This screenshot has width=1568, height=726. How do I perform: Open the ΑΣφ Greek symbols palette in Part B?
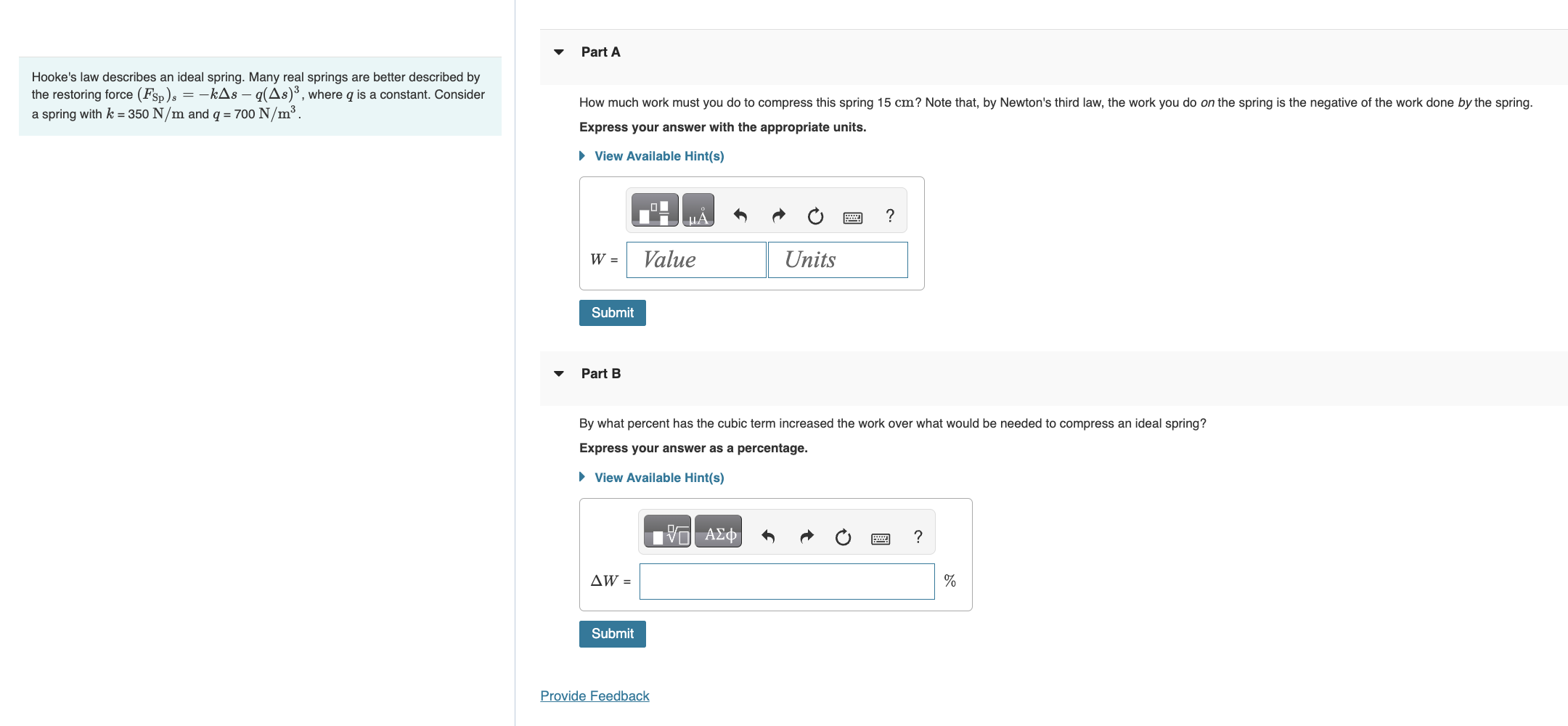click(717, 532)
